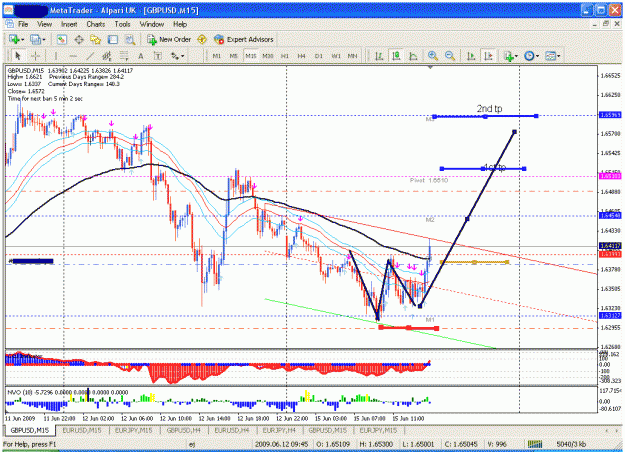Open the View menu
Viewport: 625px width, 452px height.
coord(44,24)
